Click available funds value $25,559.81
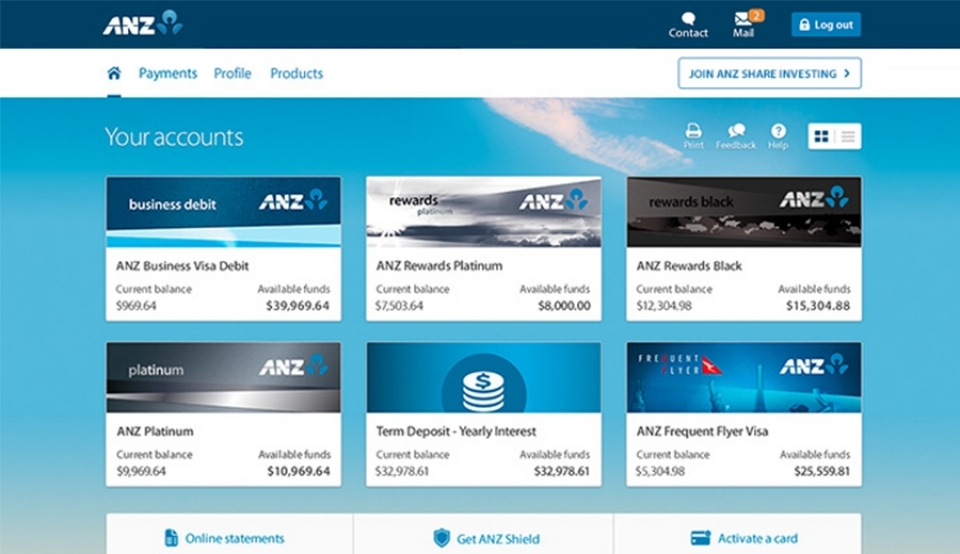This screenshot has width=960, height=554. [x=822, y=471]
